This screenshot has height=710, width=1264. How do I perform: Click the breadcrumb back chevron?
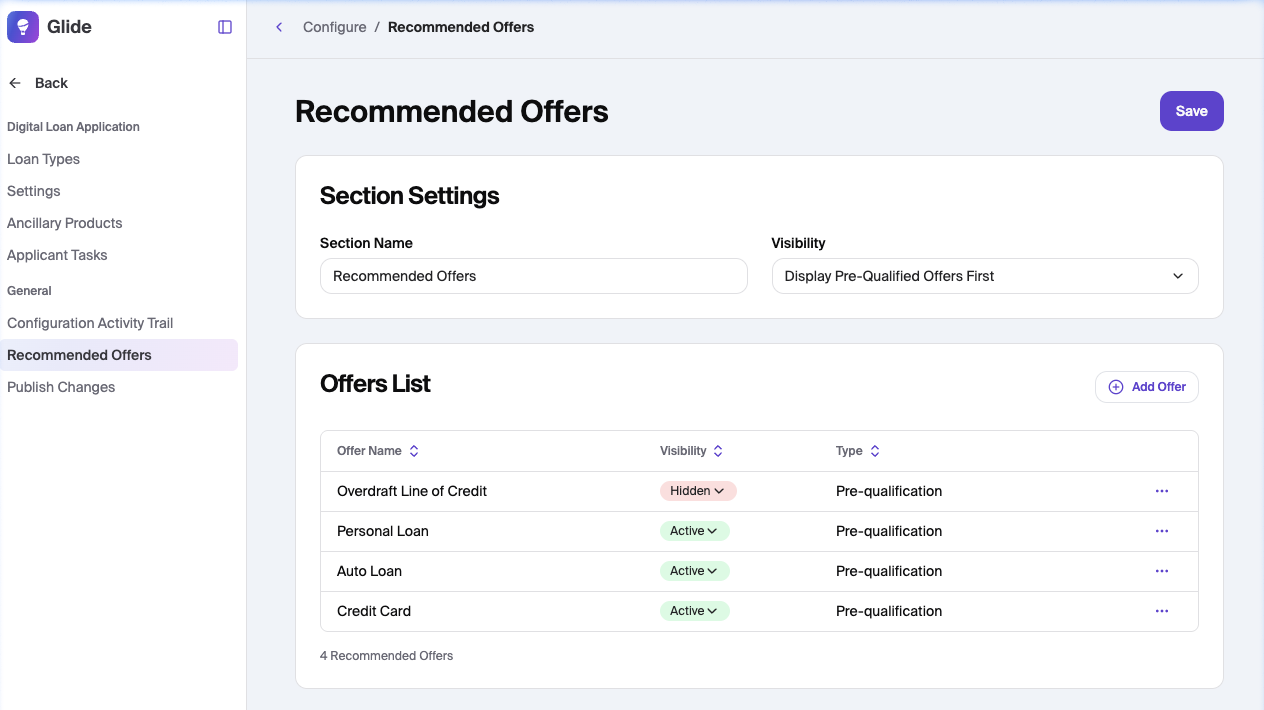tap(279, 27)
